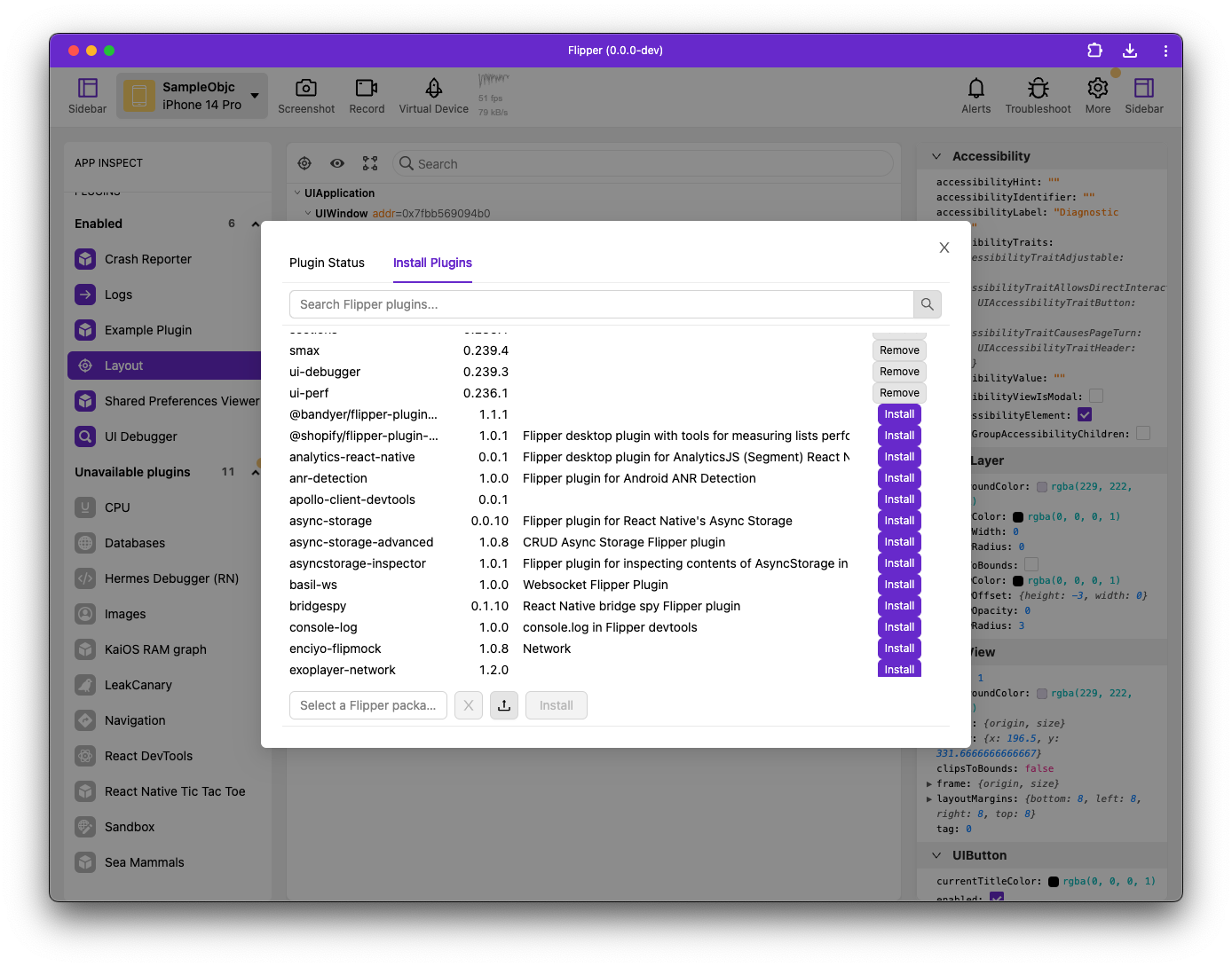The height and width of the screenshot is (967, 1232).
Task: Expand the frame property row
Action: (x=929, y=783)
